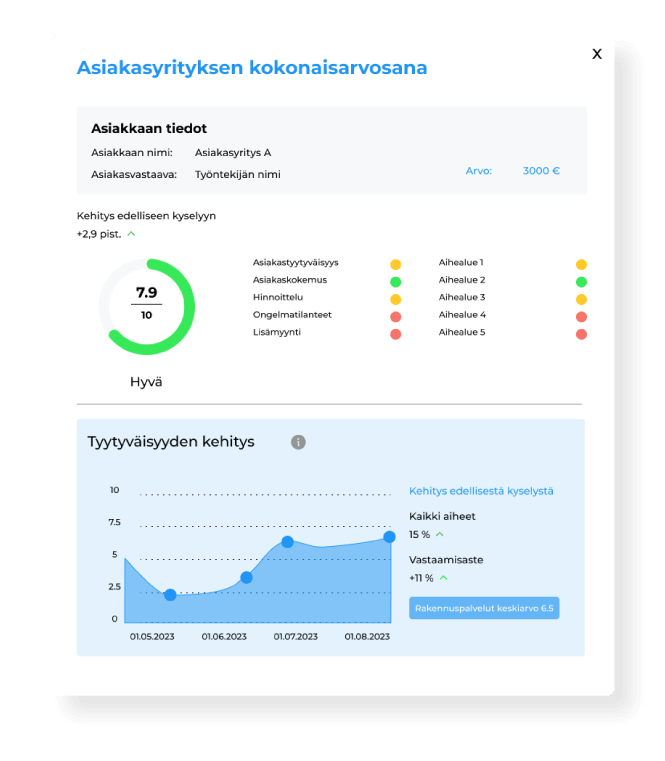
Task: Click the Työntekijän nimi value
Action: 238,175
